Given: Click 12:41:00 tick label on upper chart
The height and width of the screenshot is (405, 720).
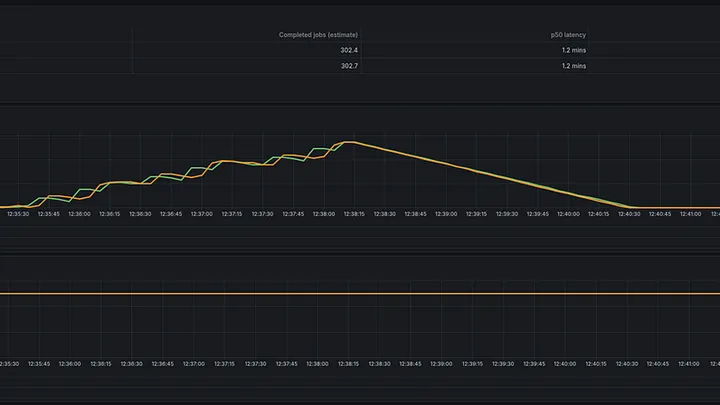Looking at the screenshot, I should click(690, 214).
